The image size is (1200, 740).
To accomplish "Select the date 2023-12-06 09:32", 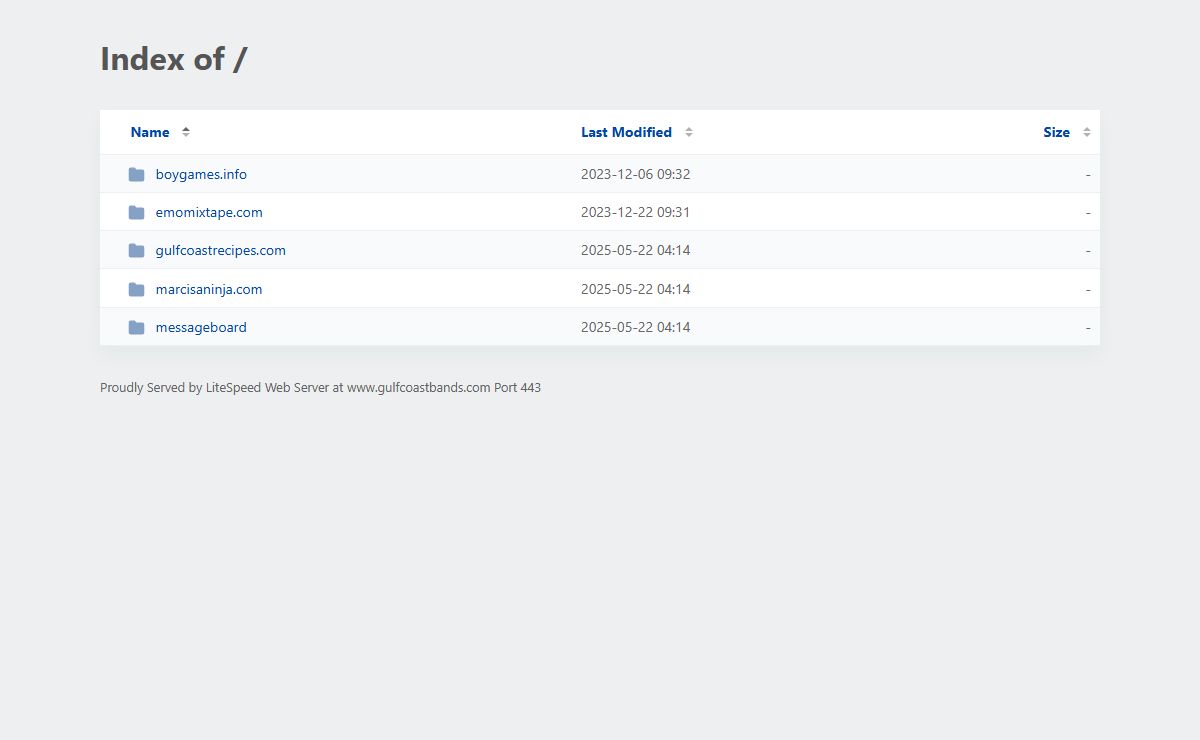I will coord(636,174).
